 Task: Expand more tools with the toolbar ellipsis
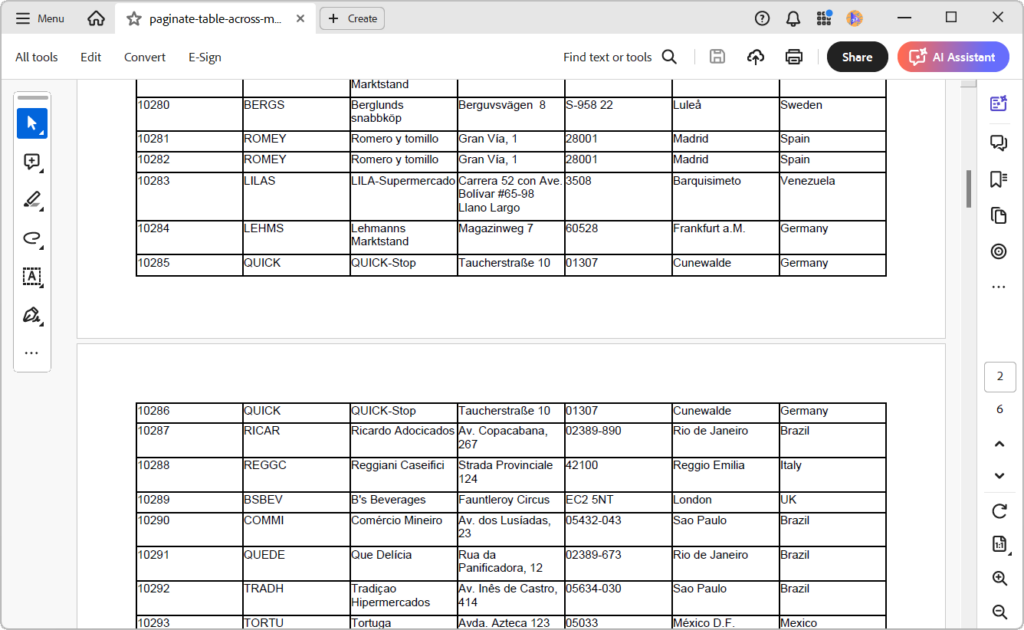(x=31, y=352)
